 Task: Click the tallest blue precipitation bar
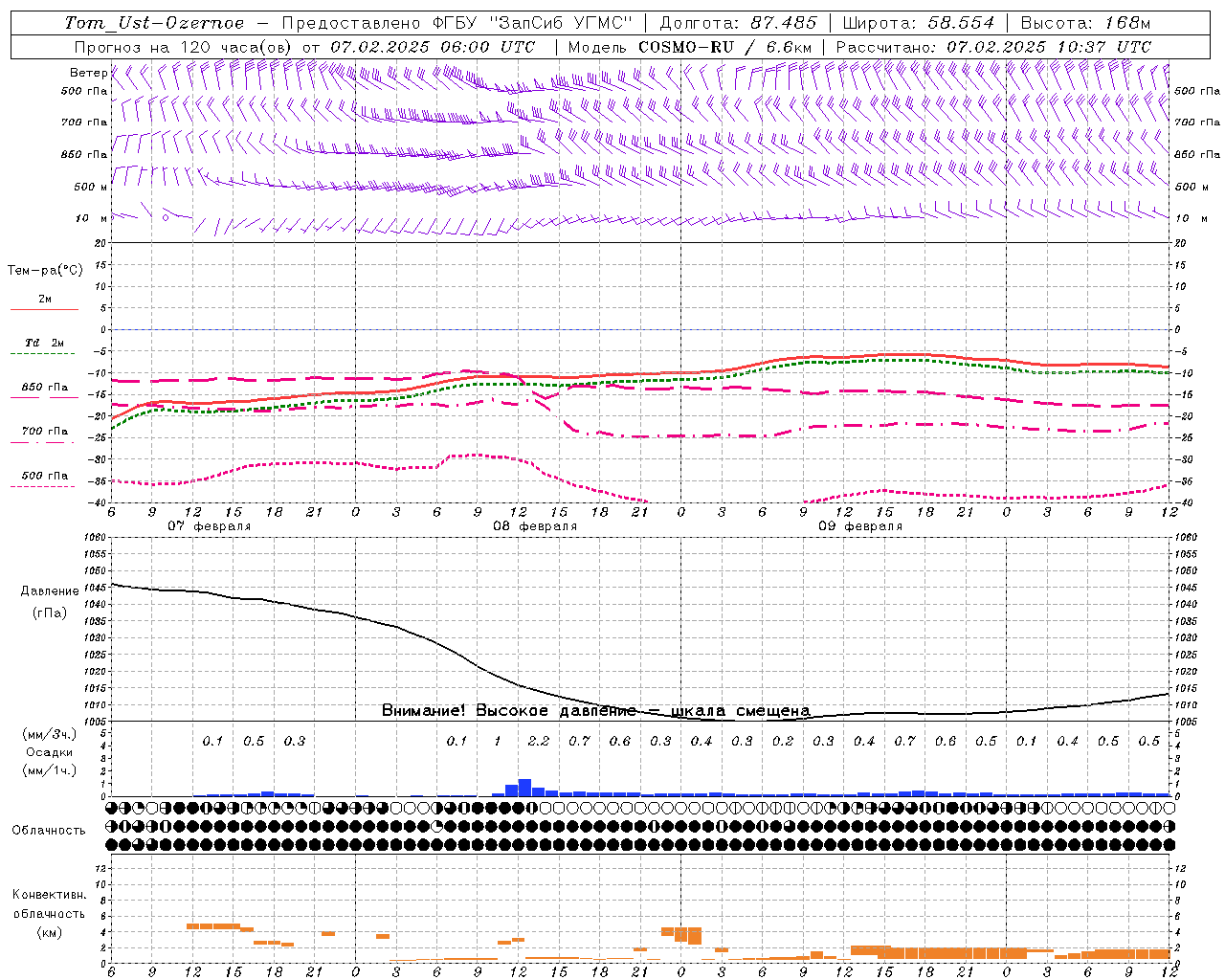click(x=524, y=788)
